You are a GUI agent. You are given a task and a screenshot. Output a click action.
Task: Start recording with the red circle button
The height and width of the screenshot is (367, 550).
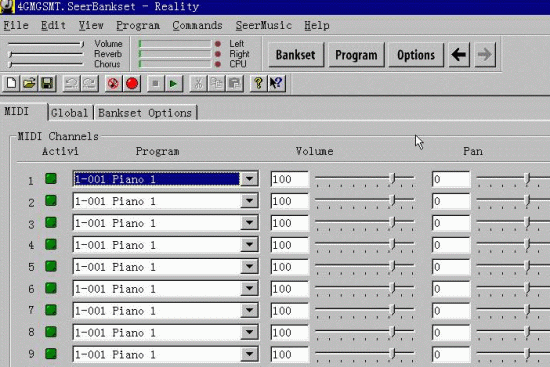[132, 84]
